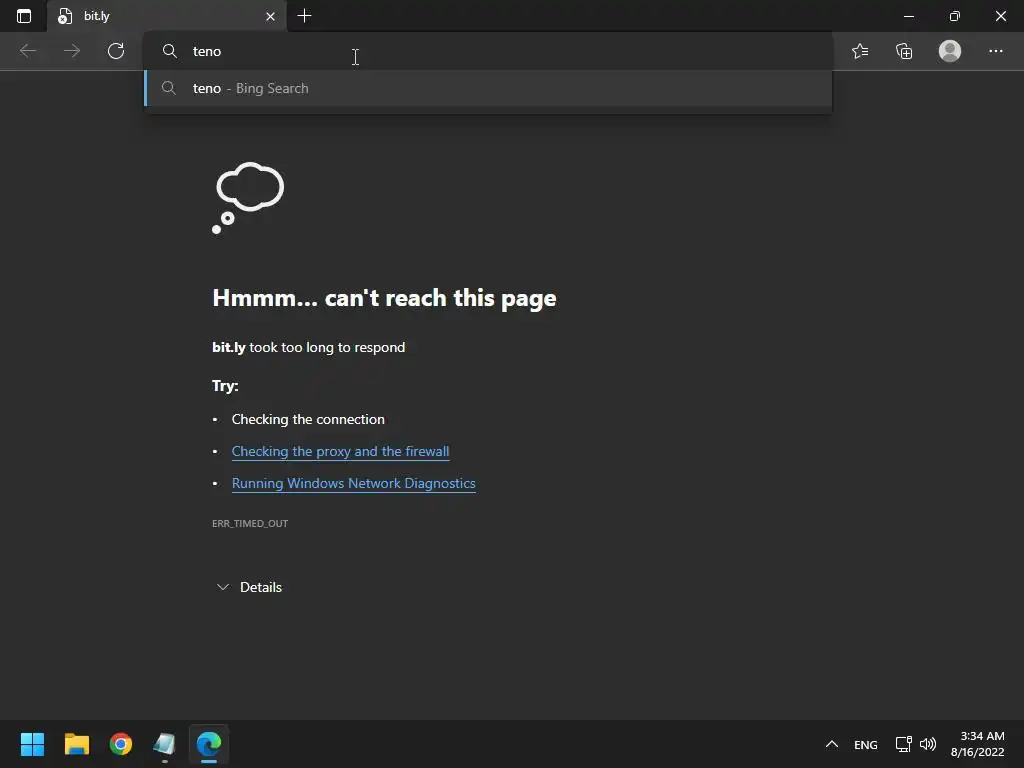Select the bit.ly browser tab

[167, 16]
